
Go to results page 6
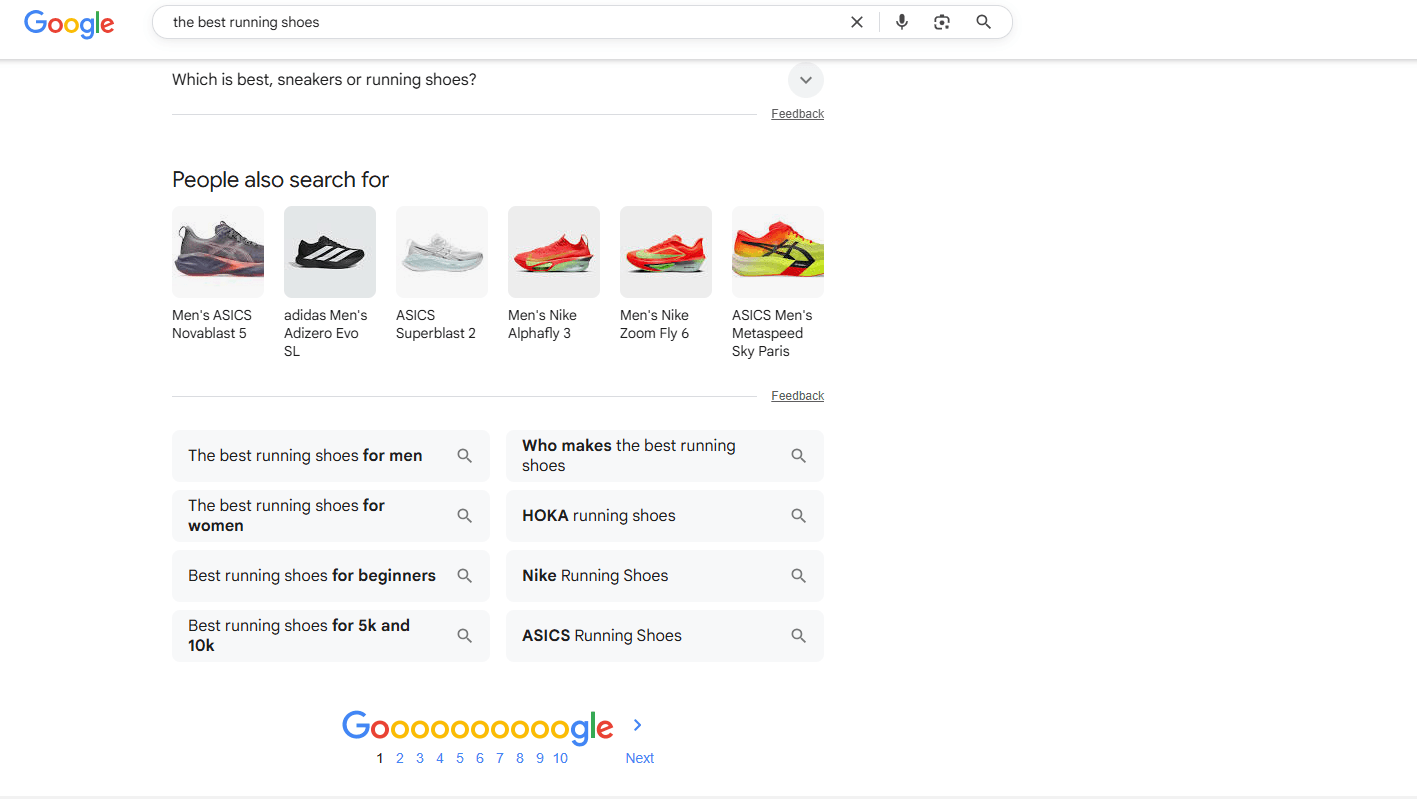click(x=480, y=758)
